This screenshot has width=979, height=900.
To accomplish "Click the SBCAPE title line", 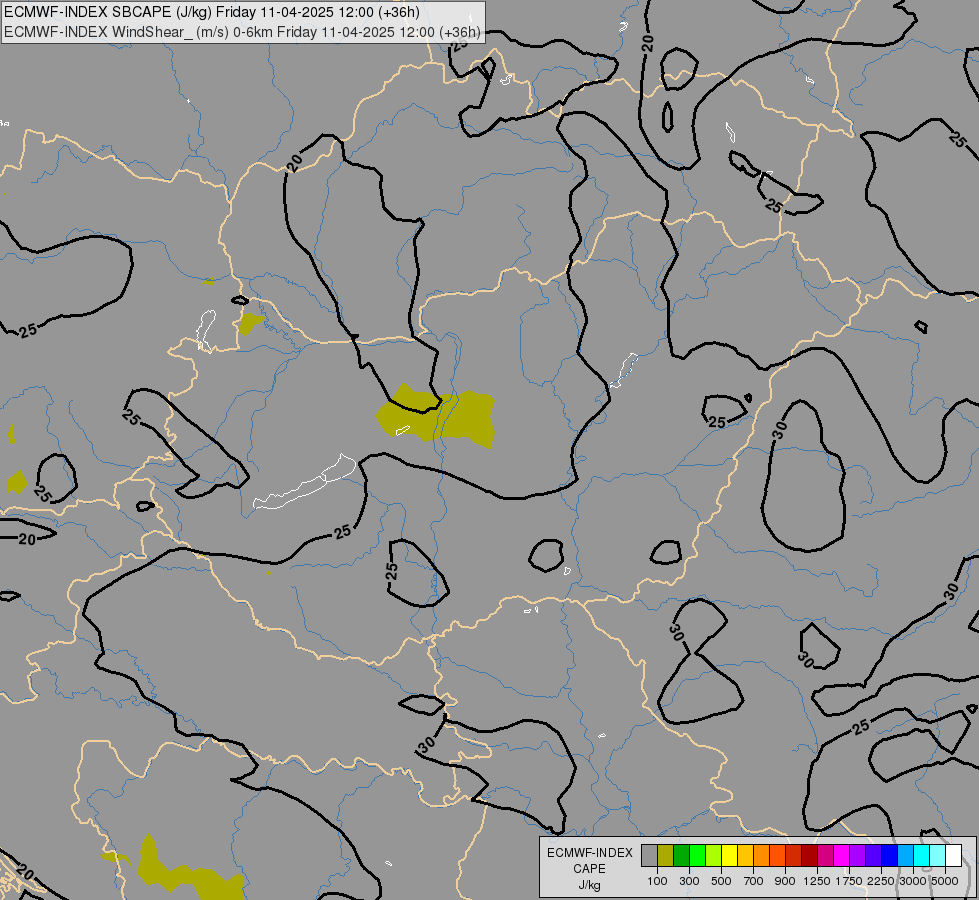I will point(212,12).
